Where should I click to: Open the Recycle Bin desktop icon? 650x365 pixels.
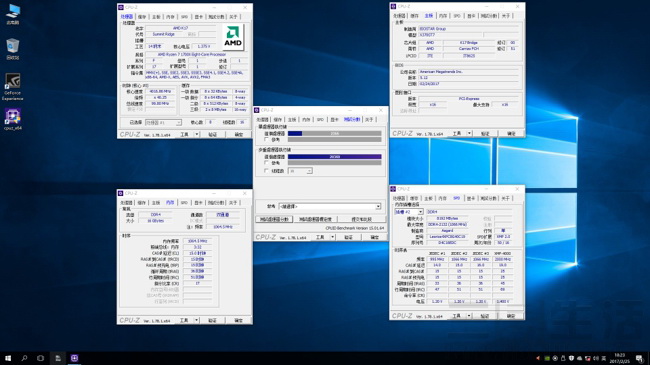(13, 49)
